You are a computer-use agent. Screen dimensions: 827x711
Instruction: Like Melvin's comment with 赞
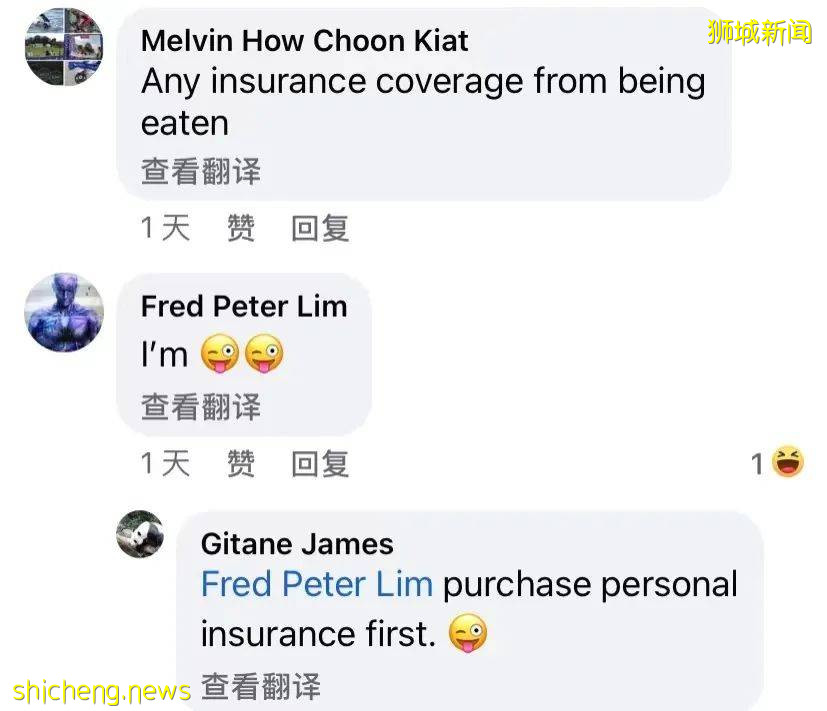(x=241, y=228)
